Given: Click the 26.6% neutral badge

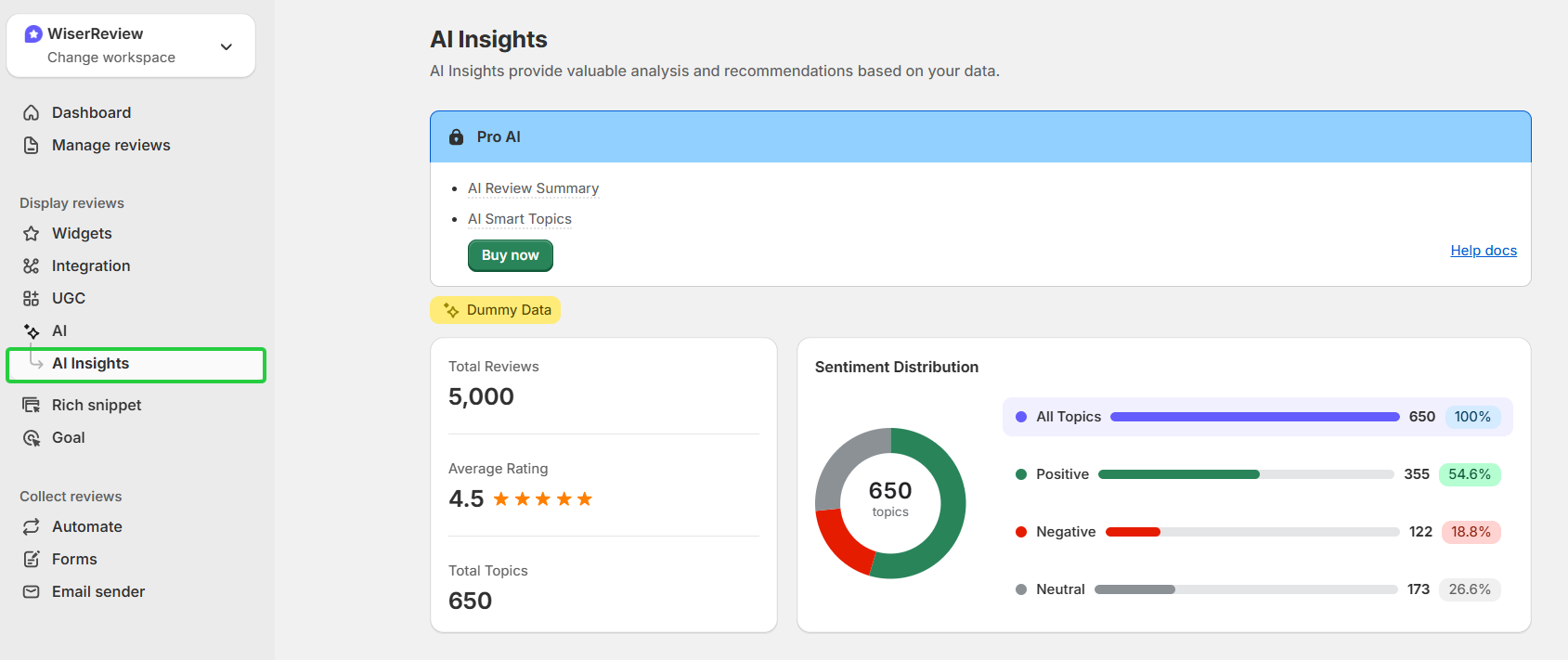Looking at the screenshot, I should click(x=1470, y=589).
